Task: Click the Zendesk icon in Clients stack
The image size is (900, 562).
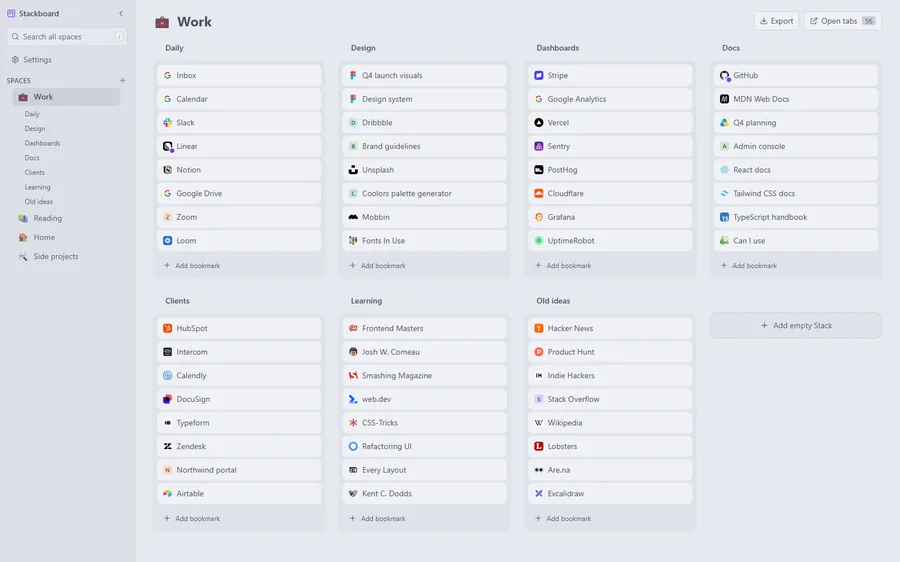Action: click(x=168, y=446)
